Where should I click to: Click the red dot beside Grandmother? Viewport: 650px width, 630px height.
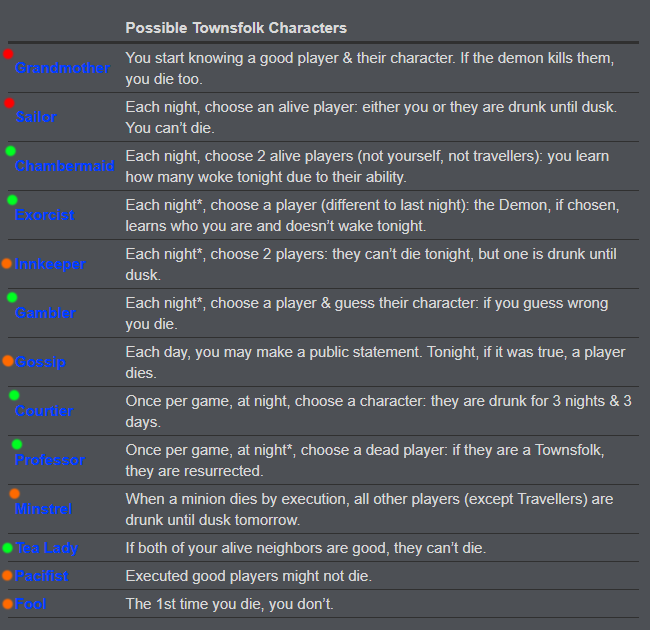click(8, 54)
